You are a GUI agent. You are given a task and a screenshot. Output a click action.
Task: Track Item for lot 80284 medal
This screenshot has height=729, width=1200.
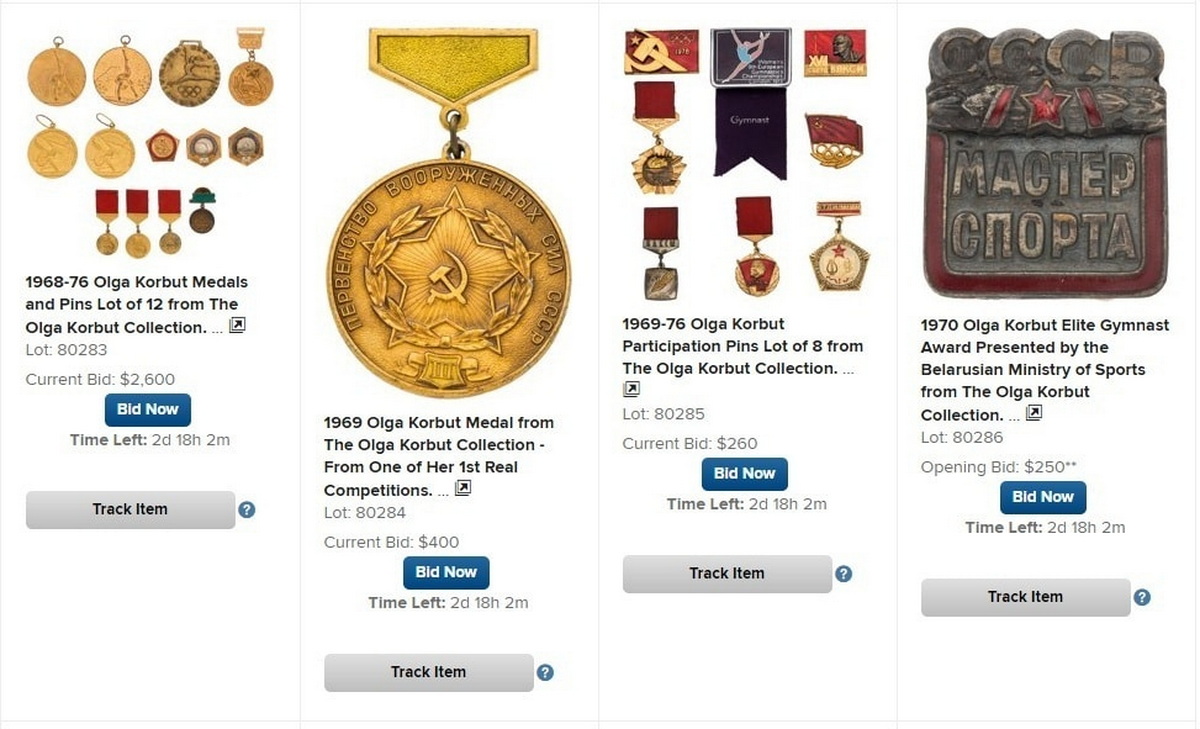point(428,673)
